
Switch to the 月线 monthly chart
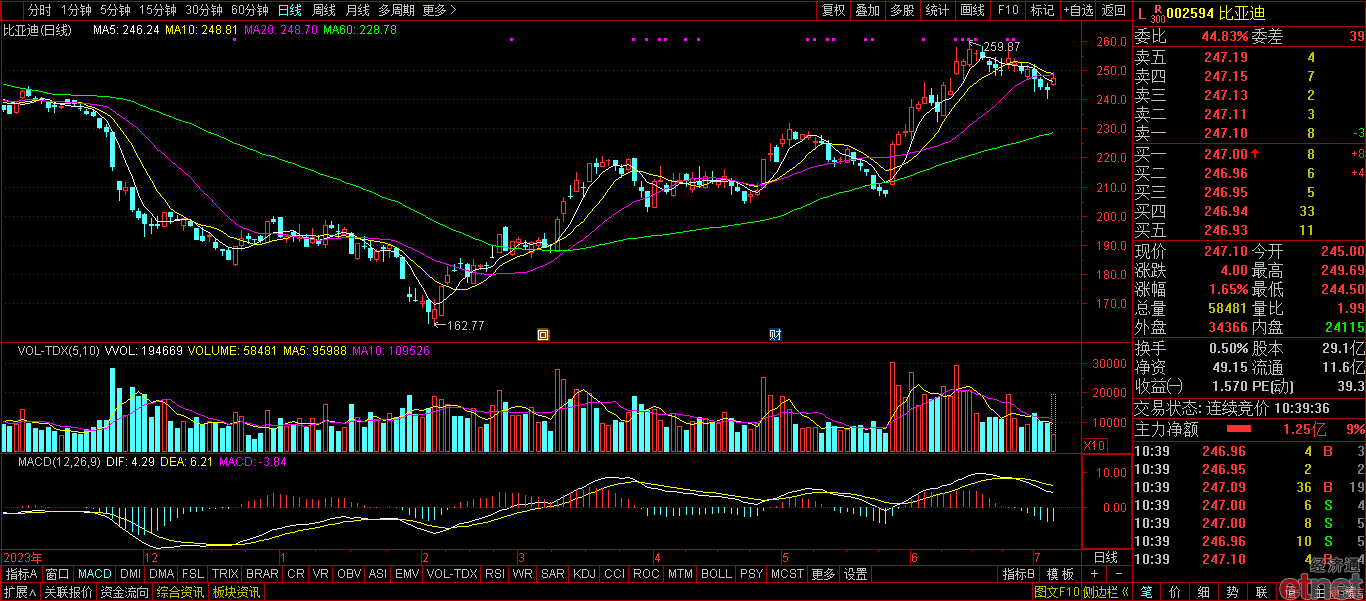coord(357,10)
